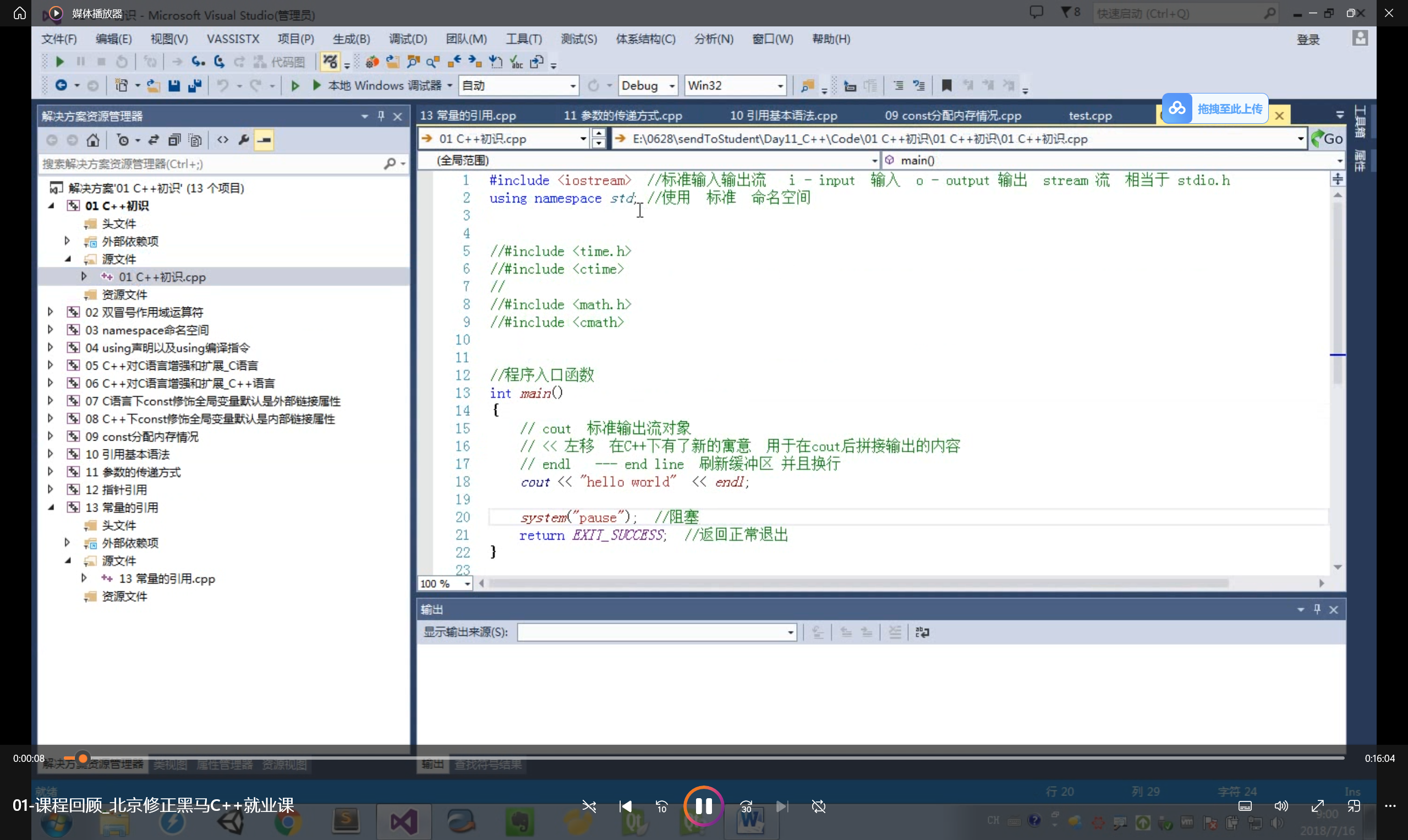Go to previous track in media player
Screen dimensions: 1408x840
(x=625, y=806)
